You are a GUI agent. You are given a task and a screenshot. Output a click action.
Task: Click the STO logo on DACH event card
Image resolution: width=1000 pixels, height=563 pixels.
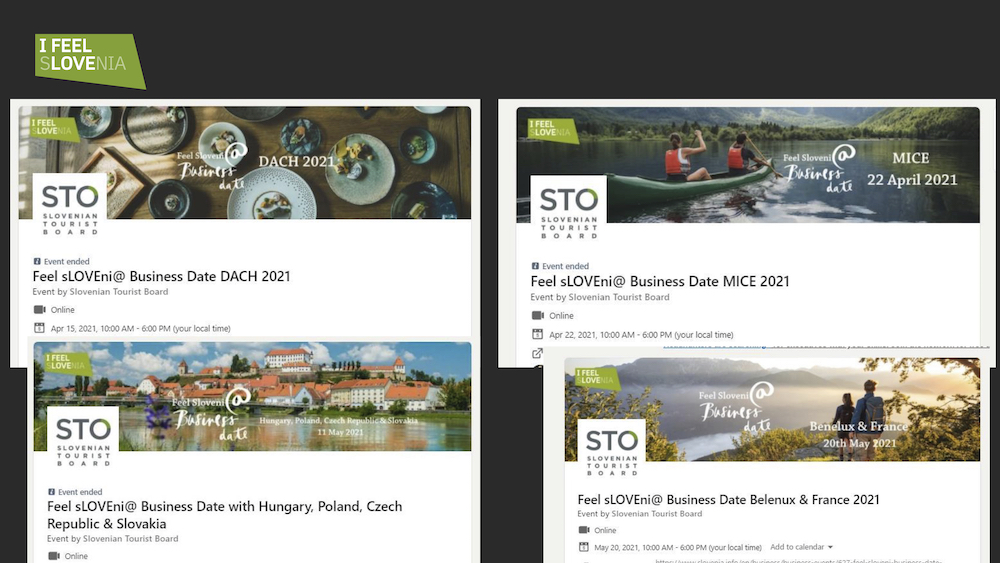point(70,205)
